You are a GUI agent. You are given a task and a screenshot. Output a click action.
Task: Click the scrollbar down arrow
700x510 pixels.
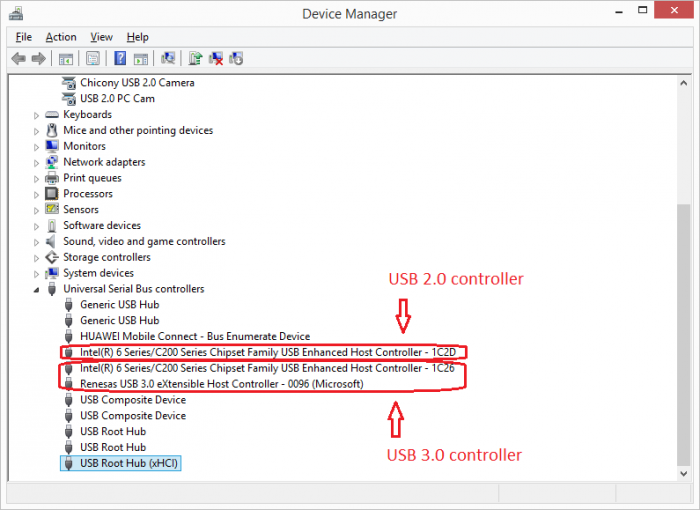(x=683, y=473)
